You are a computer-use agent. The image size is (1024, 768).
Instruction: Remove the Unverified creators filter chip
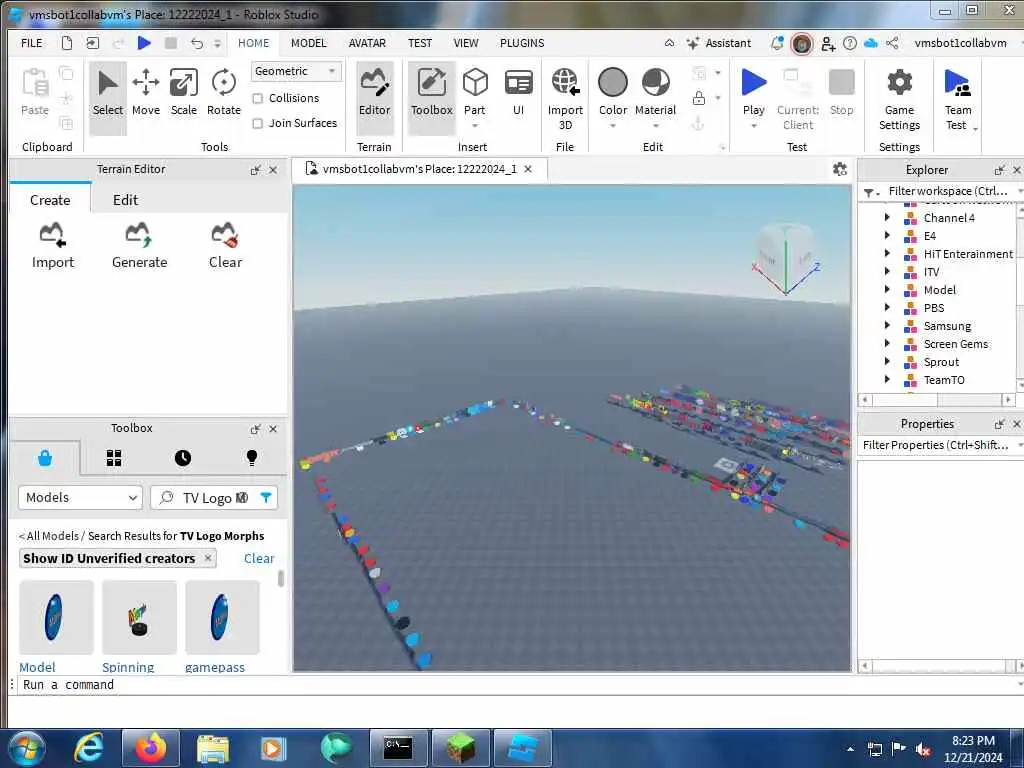[x=208, y=558]
